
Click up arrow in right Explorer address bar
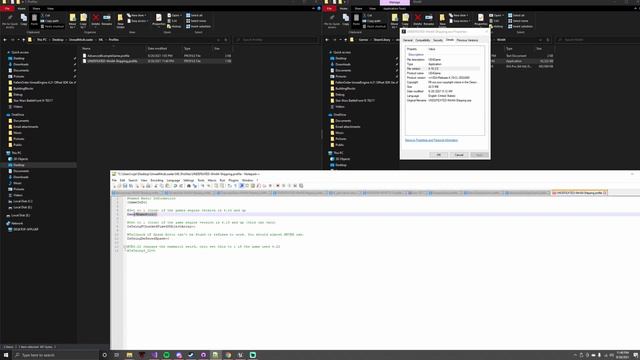point(345,40)
